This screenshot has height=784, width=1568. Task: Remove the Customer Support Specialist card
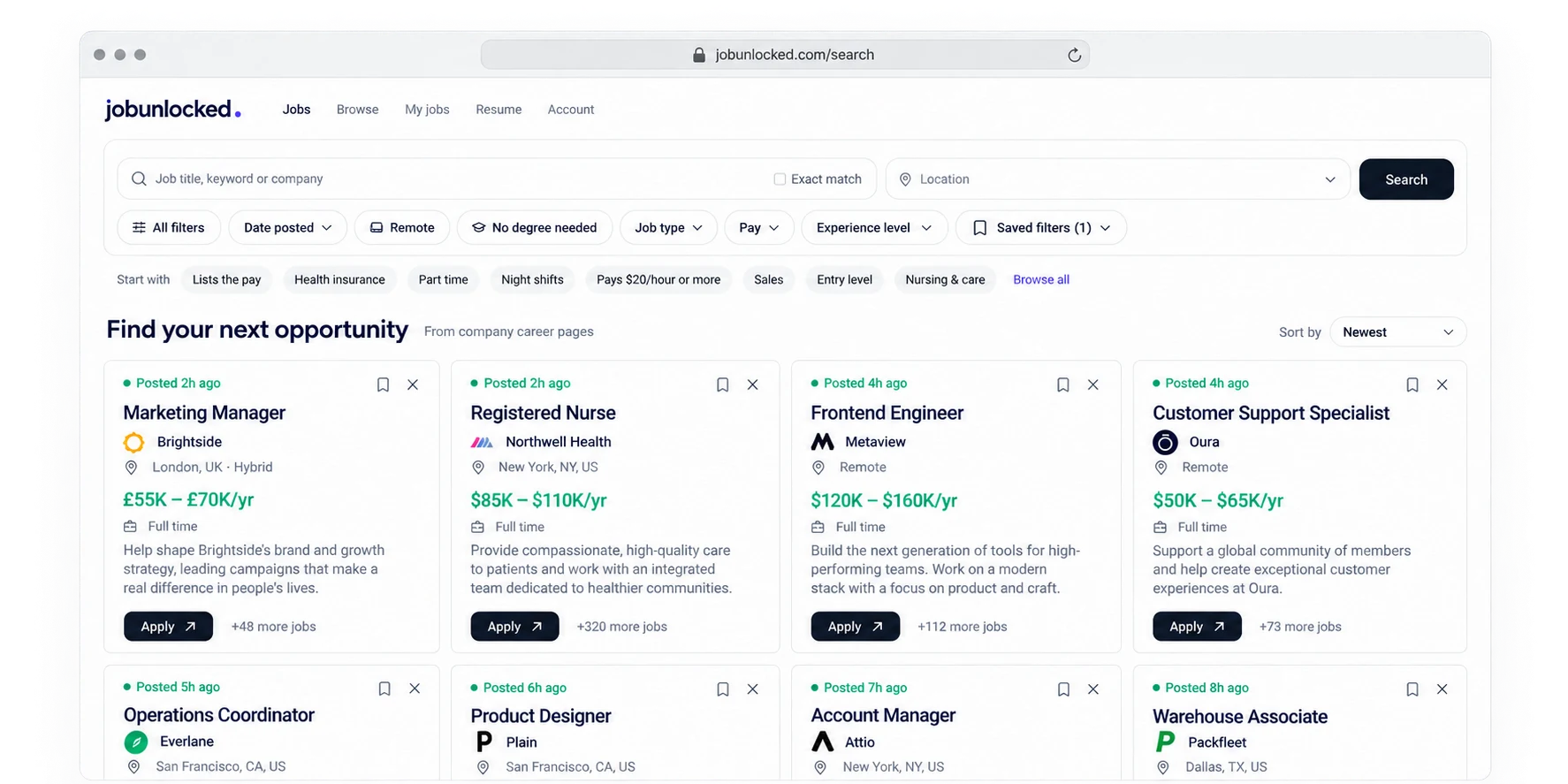(x=1442, y=384)
